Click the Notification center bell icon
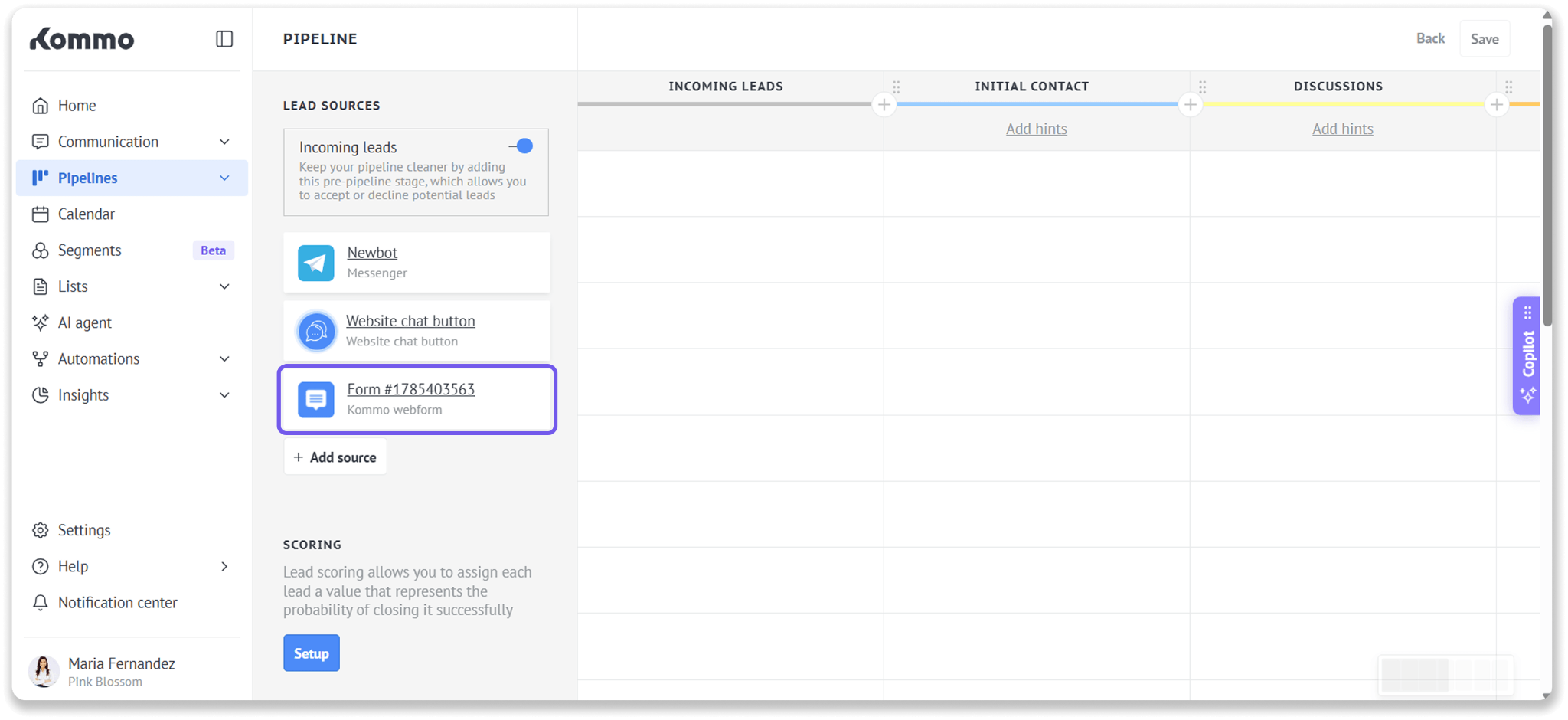The image size is (1568, 720). tap(41, 603)
